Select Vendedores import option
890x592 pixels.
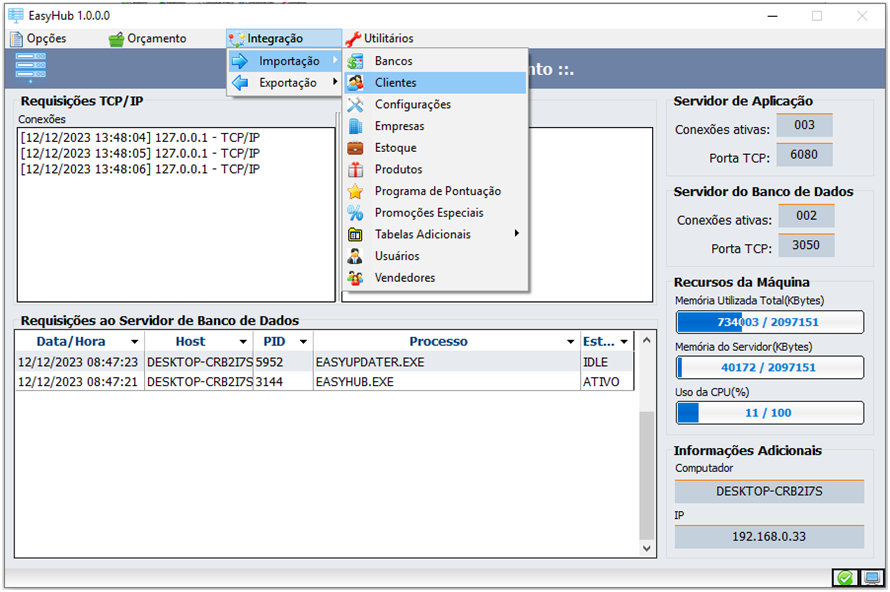405,278
